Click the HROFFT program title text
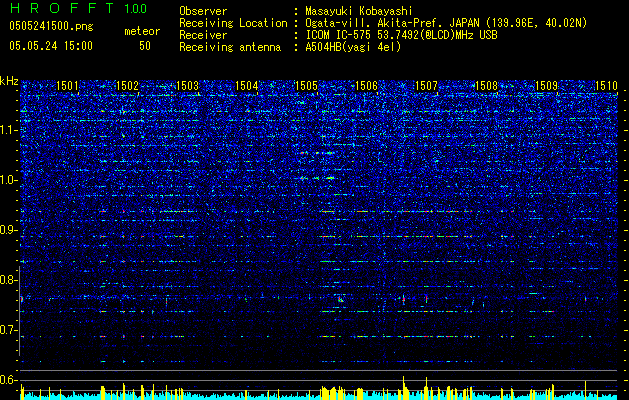 (x=62, y=8)
